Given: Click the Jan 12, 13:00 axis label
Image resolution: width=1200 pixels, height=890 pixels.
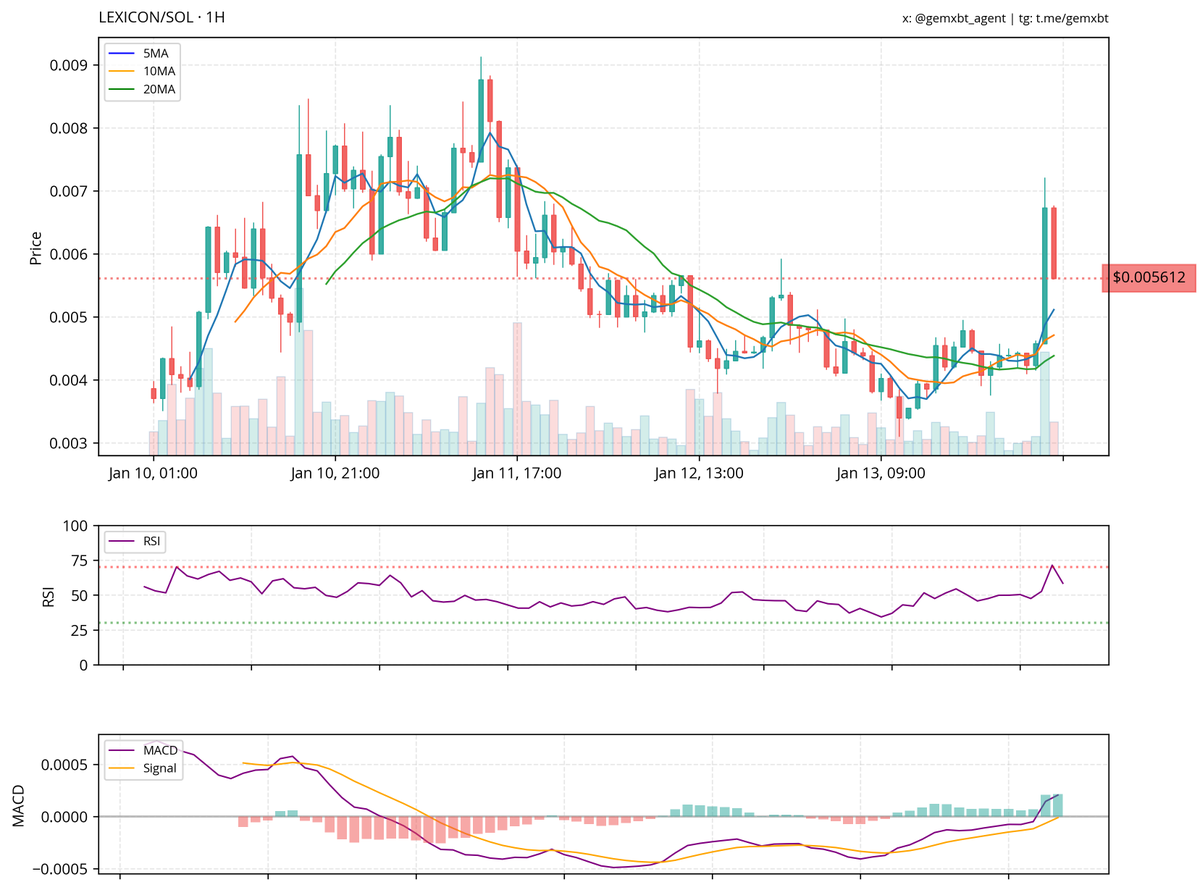Looking at the screenshot, I should (x=698, y=473).
